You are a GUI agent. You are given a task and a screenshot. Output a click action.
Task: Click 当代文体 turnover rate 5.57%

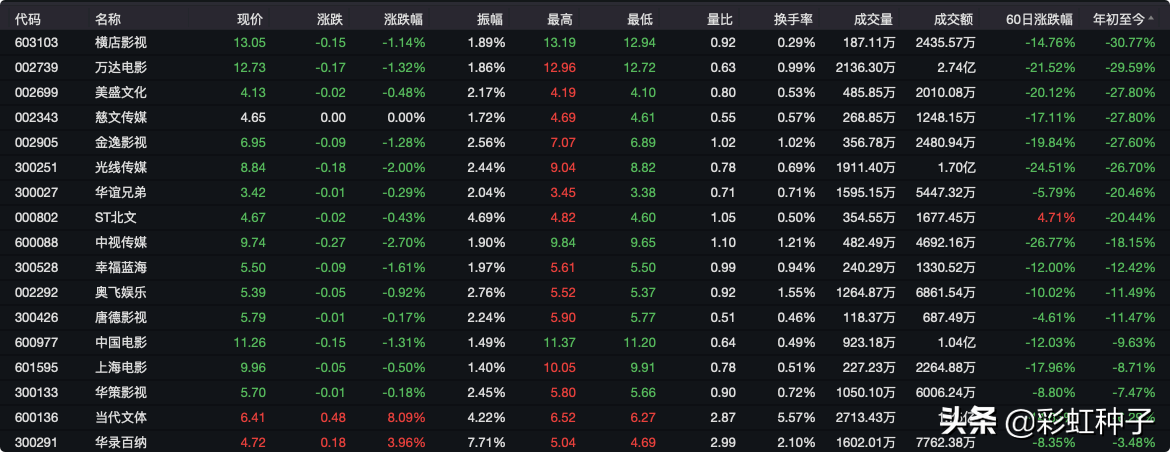(796, 417)
